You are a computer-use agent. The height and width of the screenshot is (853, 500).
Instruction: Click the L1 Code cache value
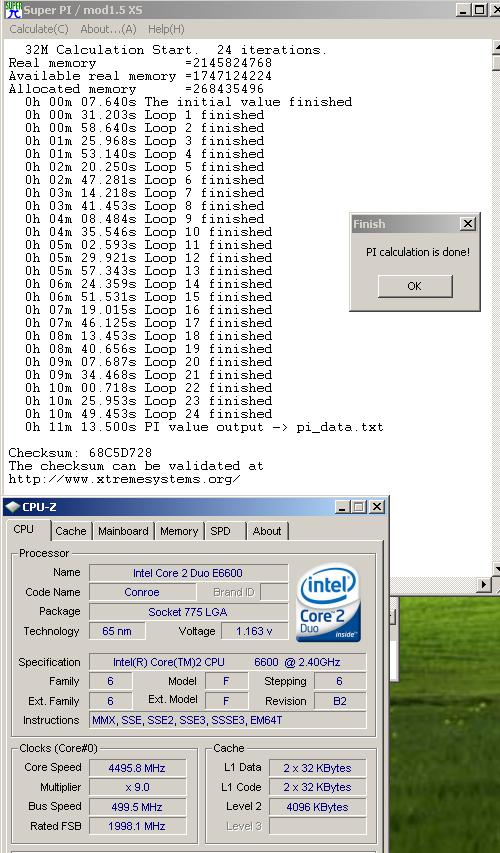(317, 787)
